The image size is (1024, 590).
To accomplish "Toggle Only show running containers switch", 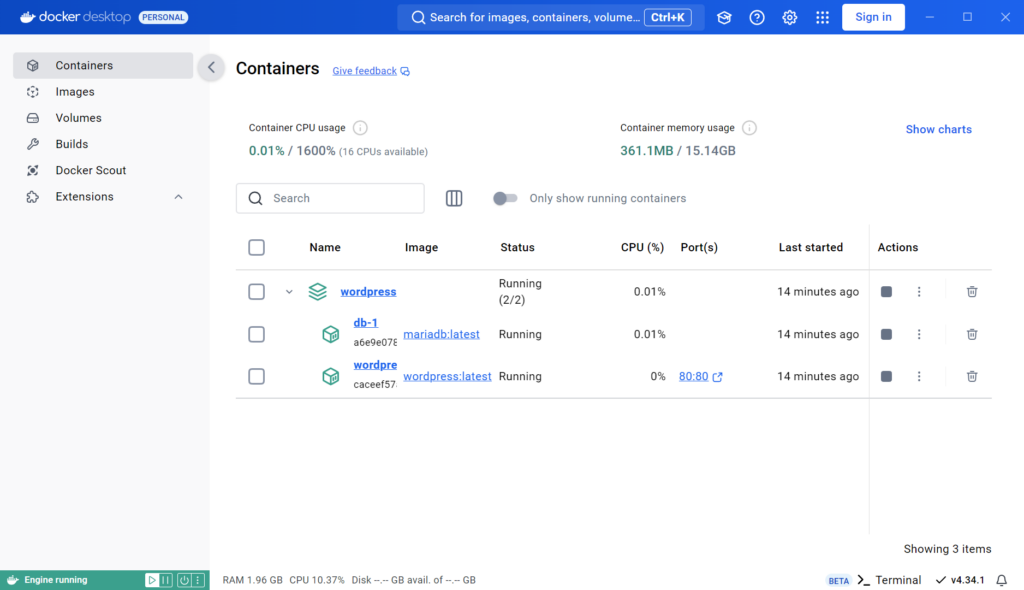I will click(x=505, y=198).
